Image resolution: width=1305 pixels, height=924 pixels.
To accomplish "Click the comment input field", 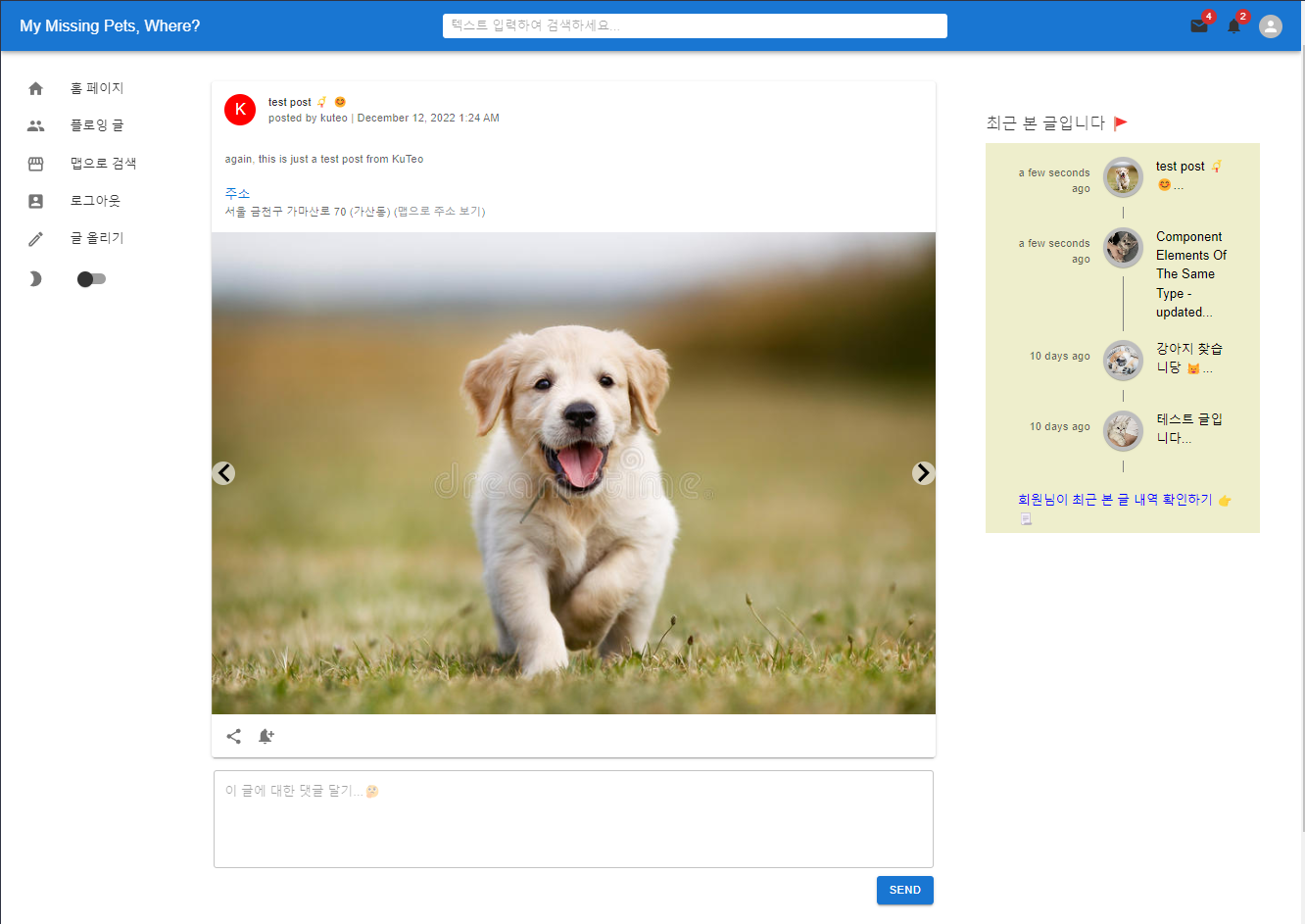I will (573, 819).
